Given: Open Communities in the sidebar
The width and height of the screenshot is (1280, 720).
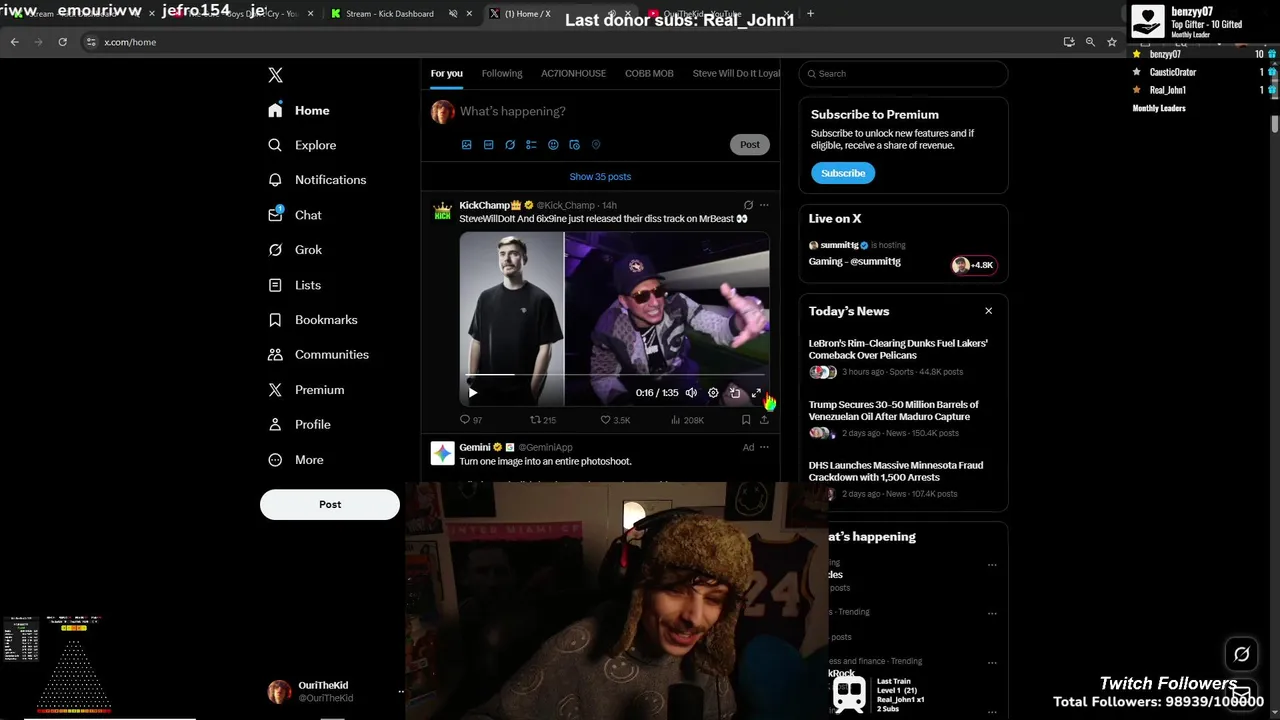Looking at the screenshot, I should click(318, 355).
